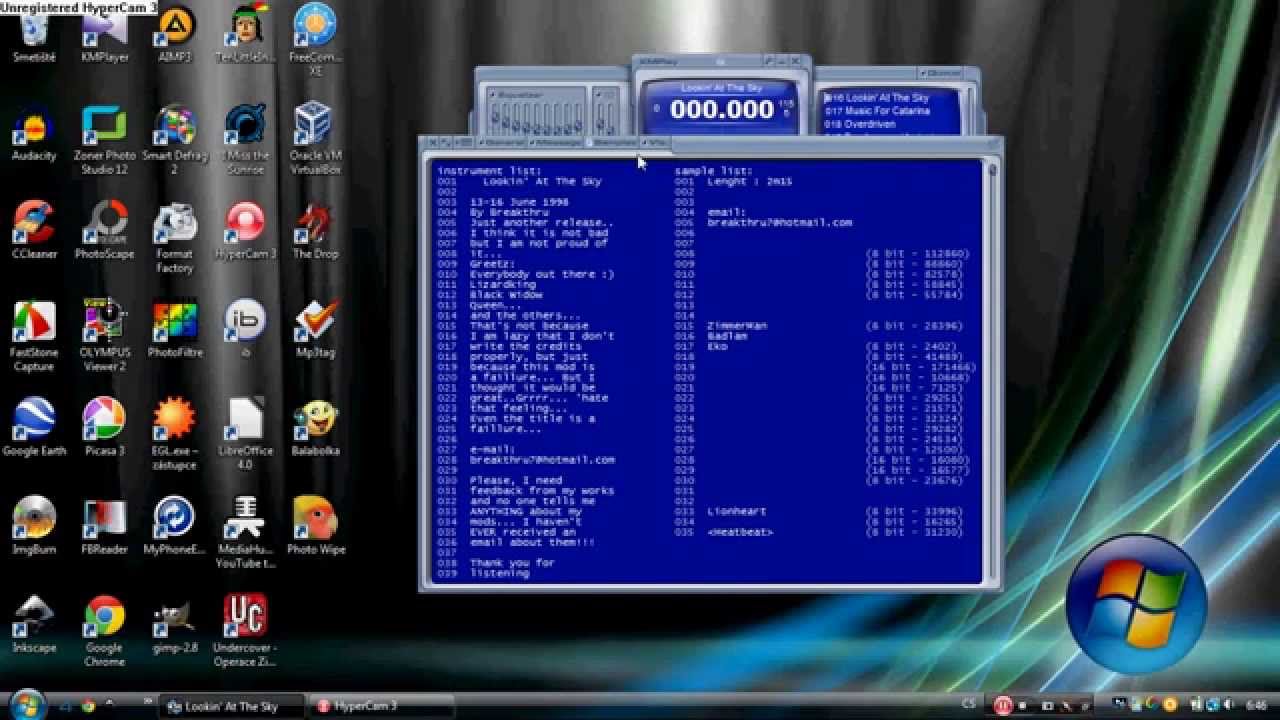Select track 017 Music For Catarina in playlist

point(877,111)
